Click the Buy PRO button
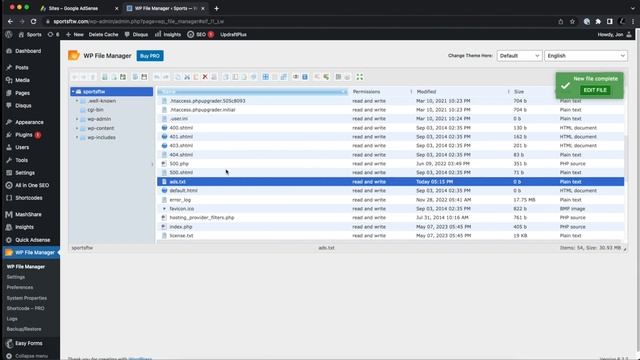 (x=150, y=56)
